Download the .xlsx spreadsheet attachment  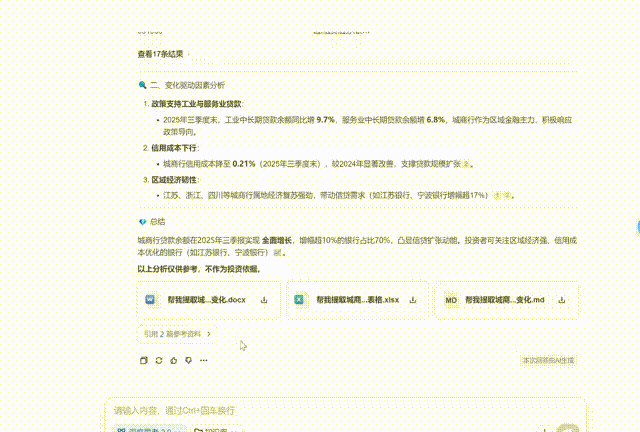pyautogui.click(x=413, y=300)
